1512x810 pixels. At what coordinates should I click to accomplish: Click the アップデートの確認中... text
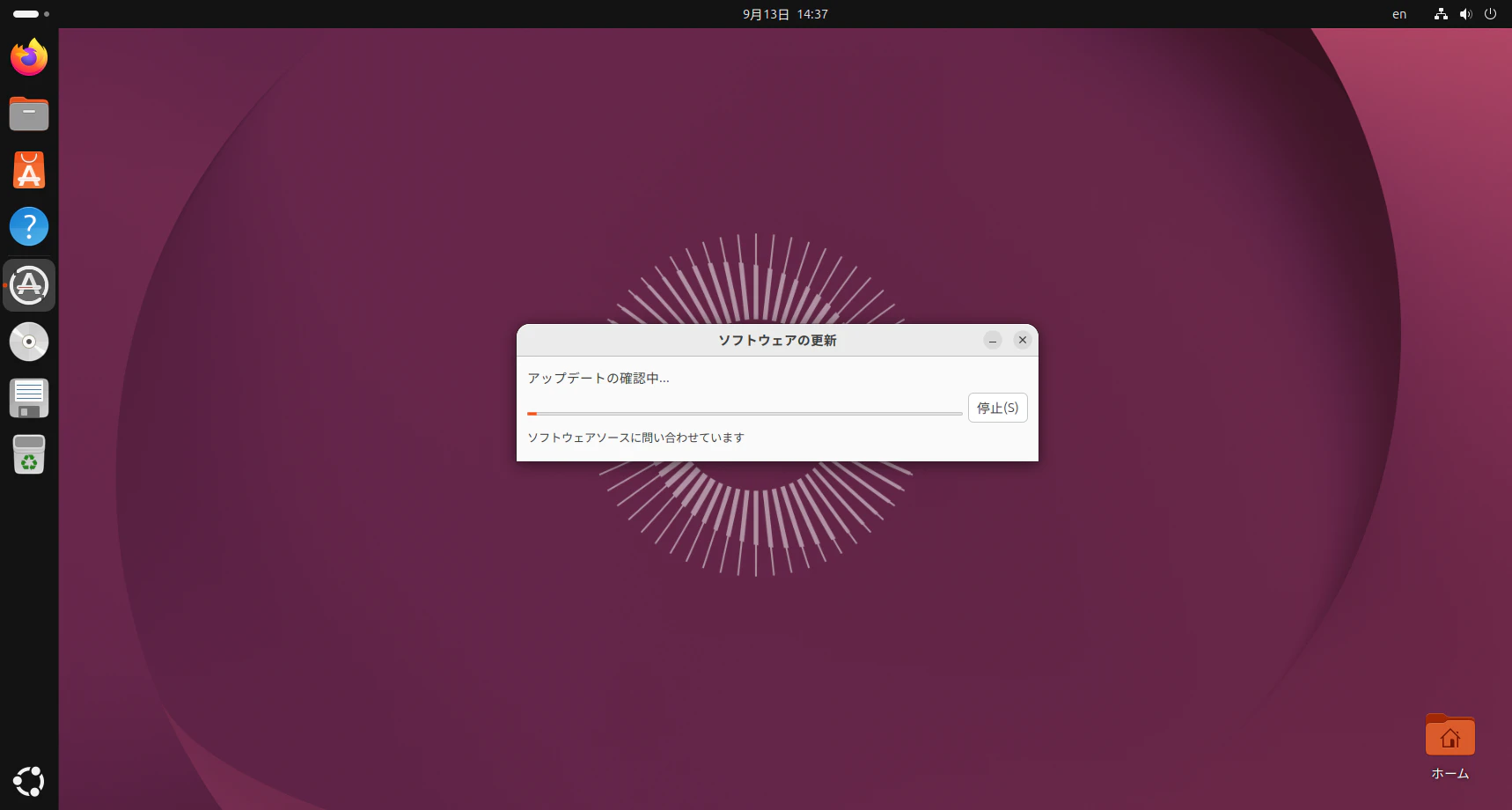click(598, 378)
